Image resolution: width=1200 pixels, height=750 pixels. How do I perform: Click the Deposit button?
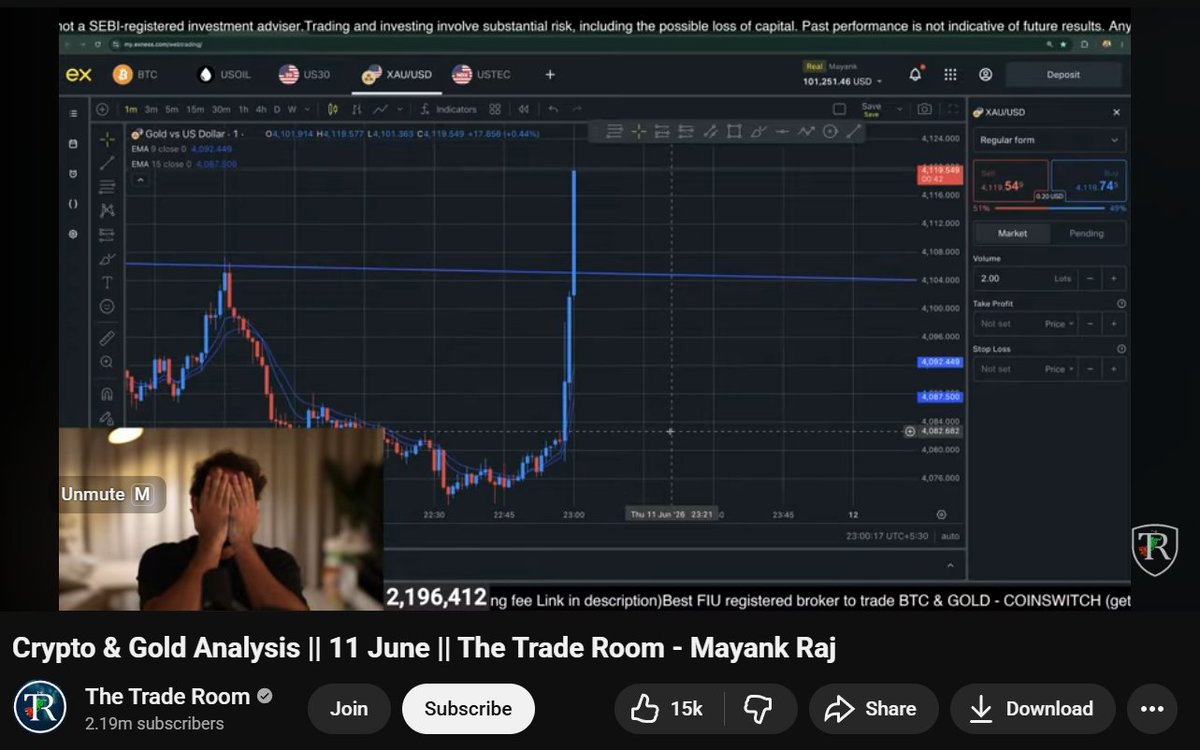[x=1063, y=75]
